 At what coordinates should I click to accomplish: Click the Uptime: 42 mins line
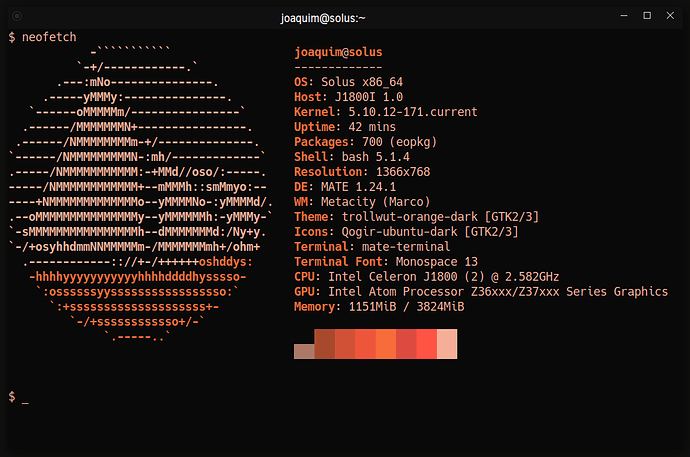click(x=345, y=127)
